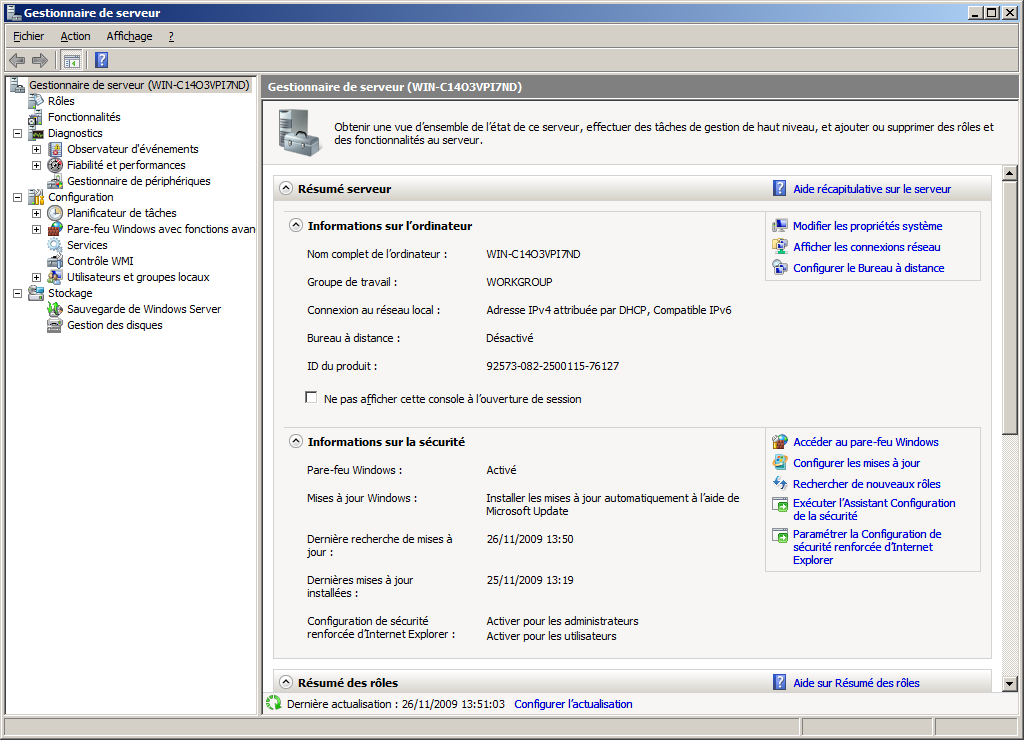This screenshot has height=740, width=1024.
Task: Click the Rôles icon in tree
Action: pyautogui.click(x=37, y=101)
